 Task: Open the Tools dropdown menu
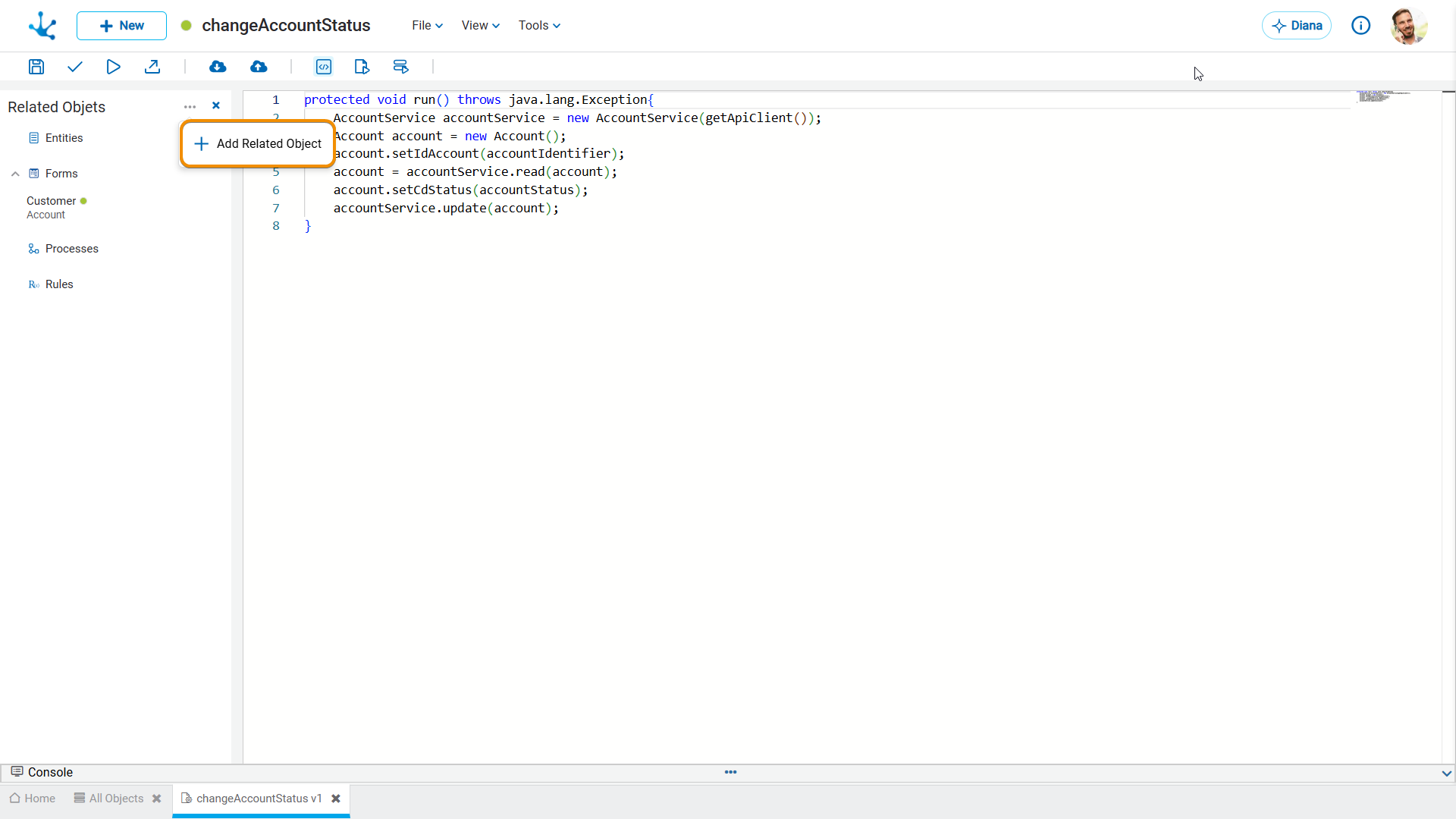pyautogui.click(x=539, y=26)
